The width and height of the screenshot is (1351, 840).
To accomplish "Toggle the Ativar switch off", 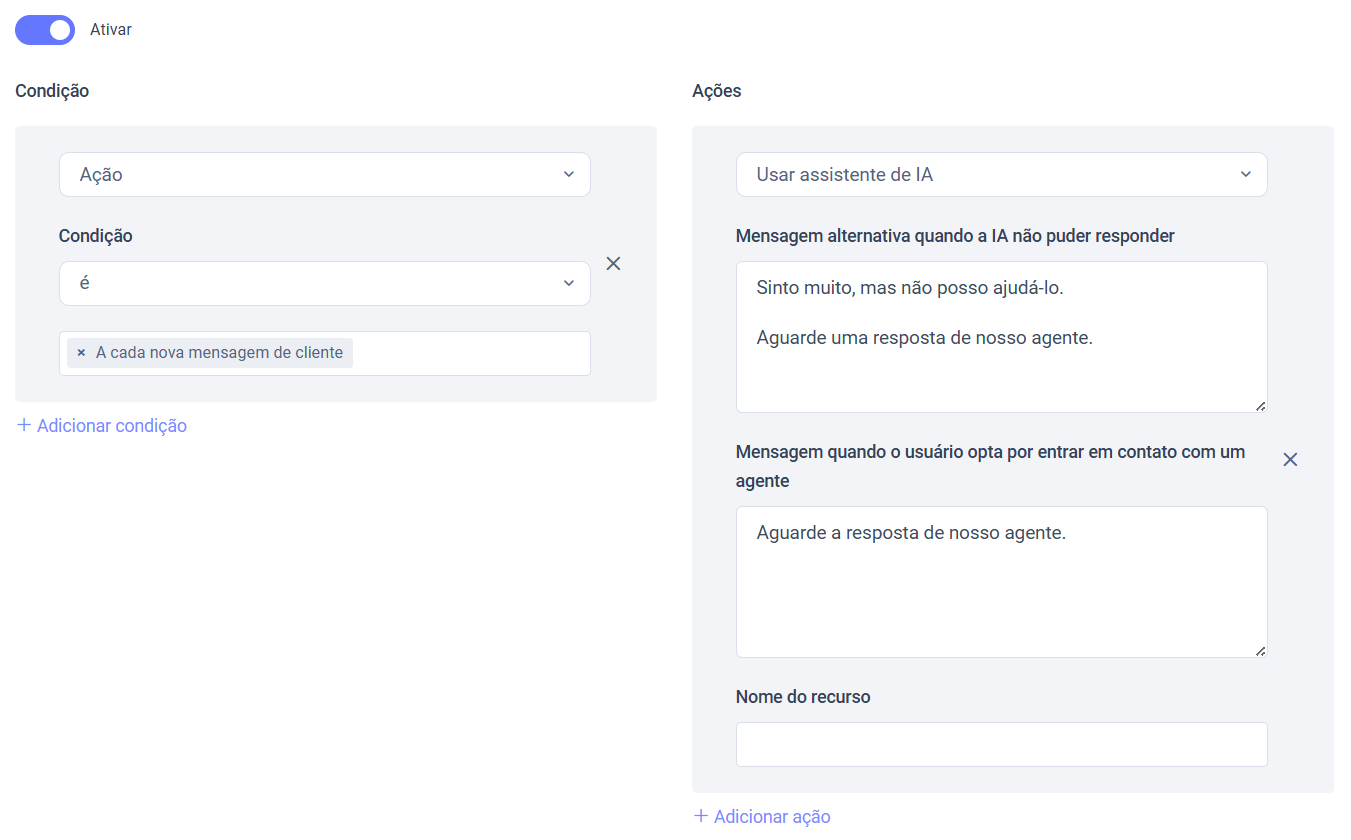I will click(x=45, y=30).
